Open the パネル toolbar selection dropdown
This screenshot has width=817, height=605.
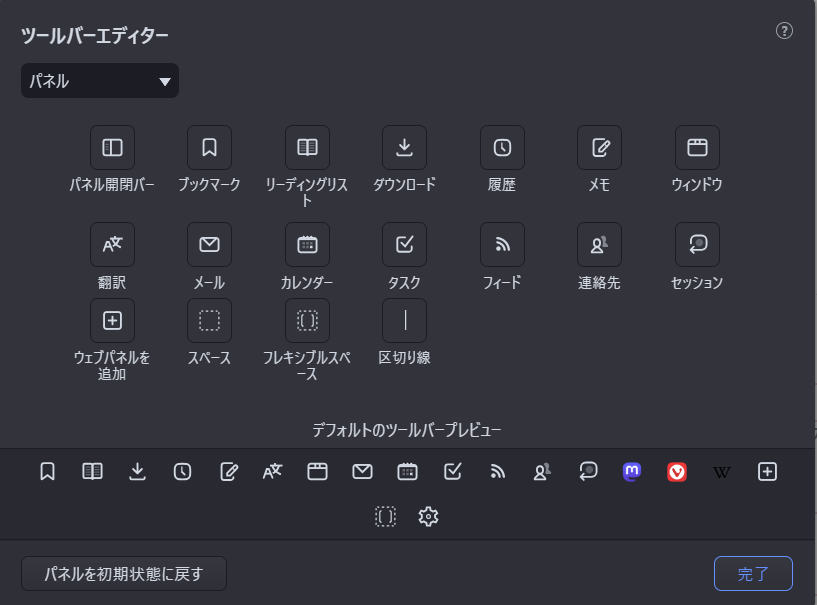(x=99, y=82)
